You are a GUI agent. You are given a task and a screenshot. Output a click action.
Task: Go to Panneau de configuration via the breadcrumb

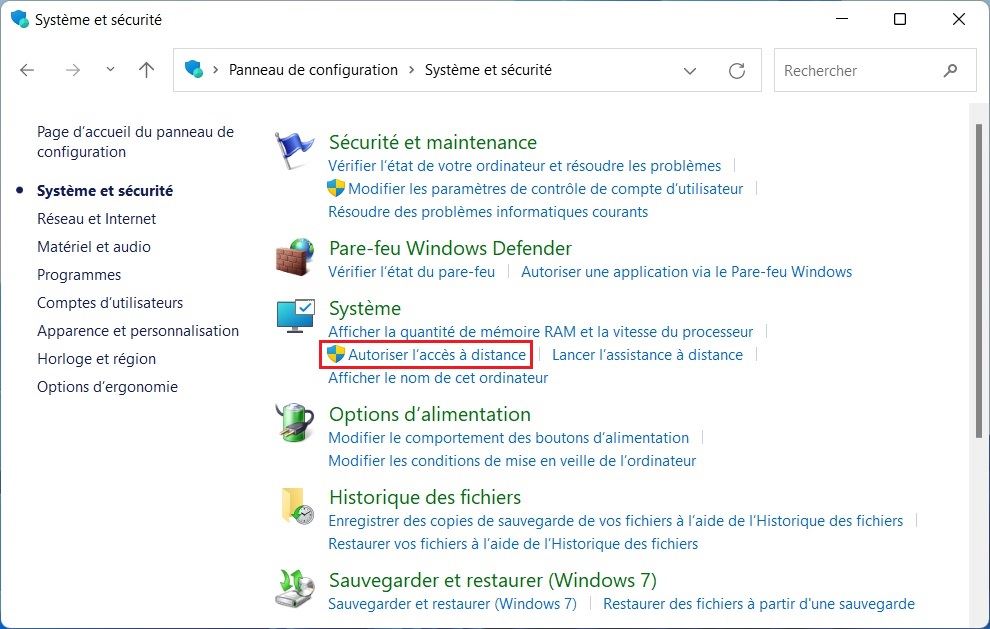[x=311, y=70]
